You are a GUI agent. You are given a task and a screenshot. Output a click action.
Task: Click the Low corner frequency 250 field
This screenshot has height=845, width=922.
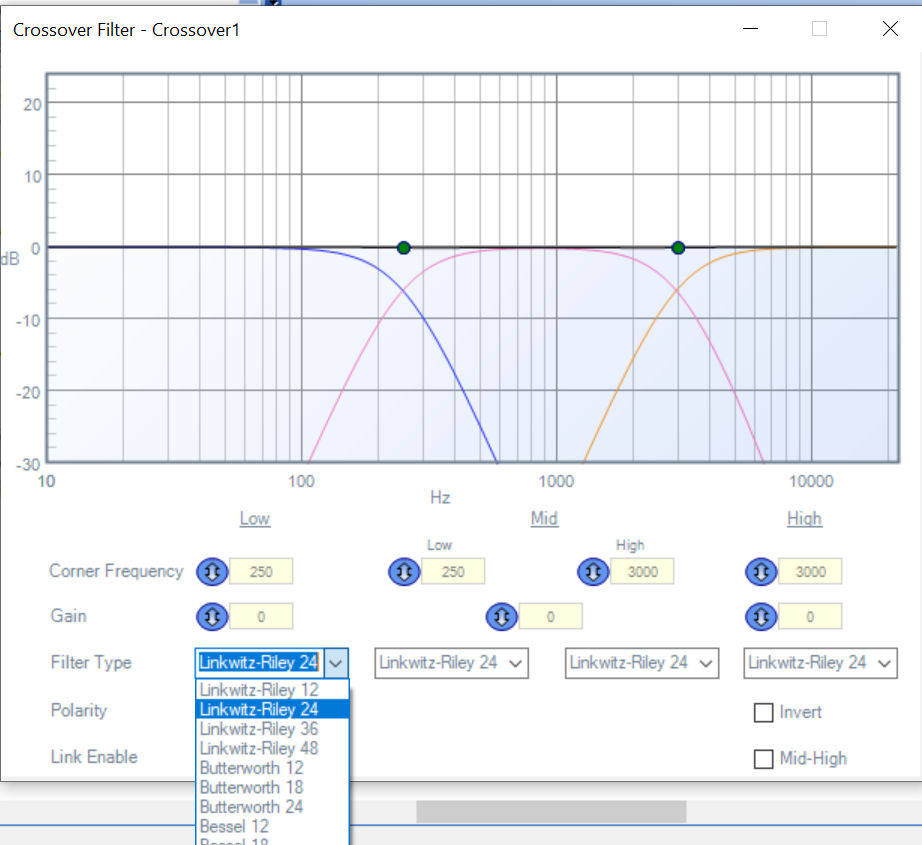261,572
